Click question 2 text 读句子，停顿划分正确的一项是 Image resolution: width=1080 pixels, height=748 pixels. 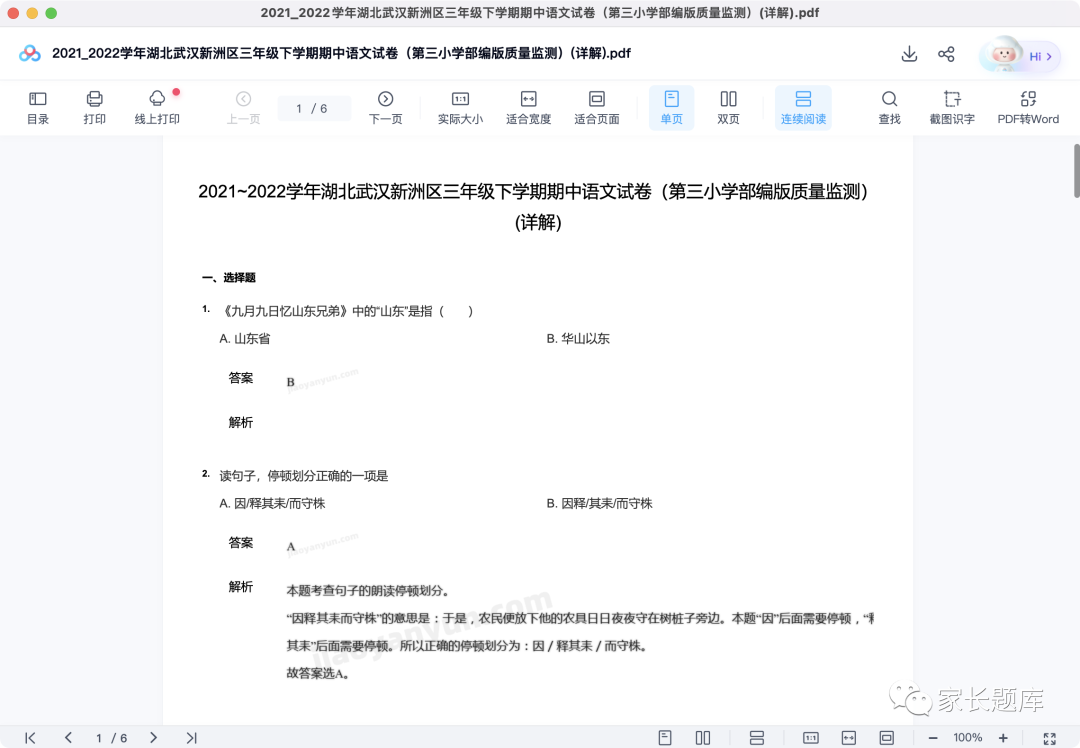tap(304, 476)
